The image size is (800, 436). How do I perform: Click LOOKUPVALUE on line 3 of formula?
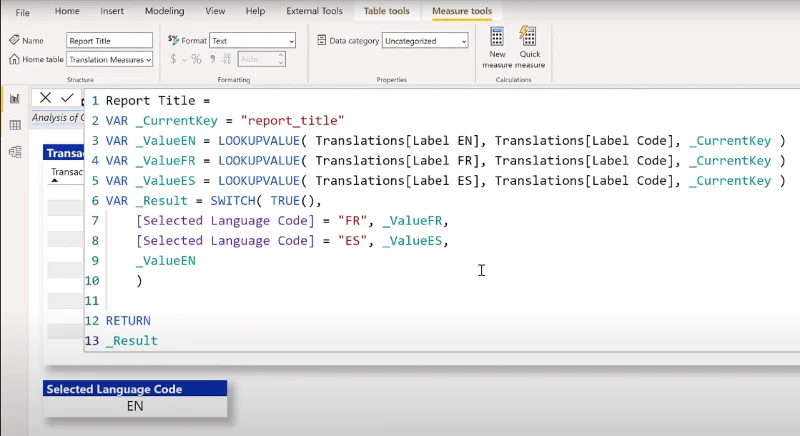(259, 141)
